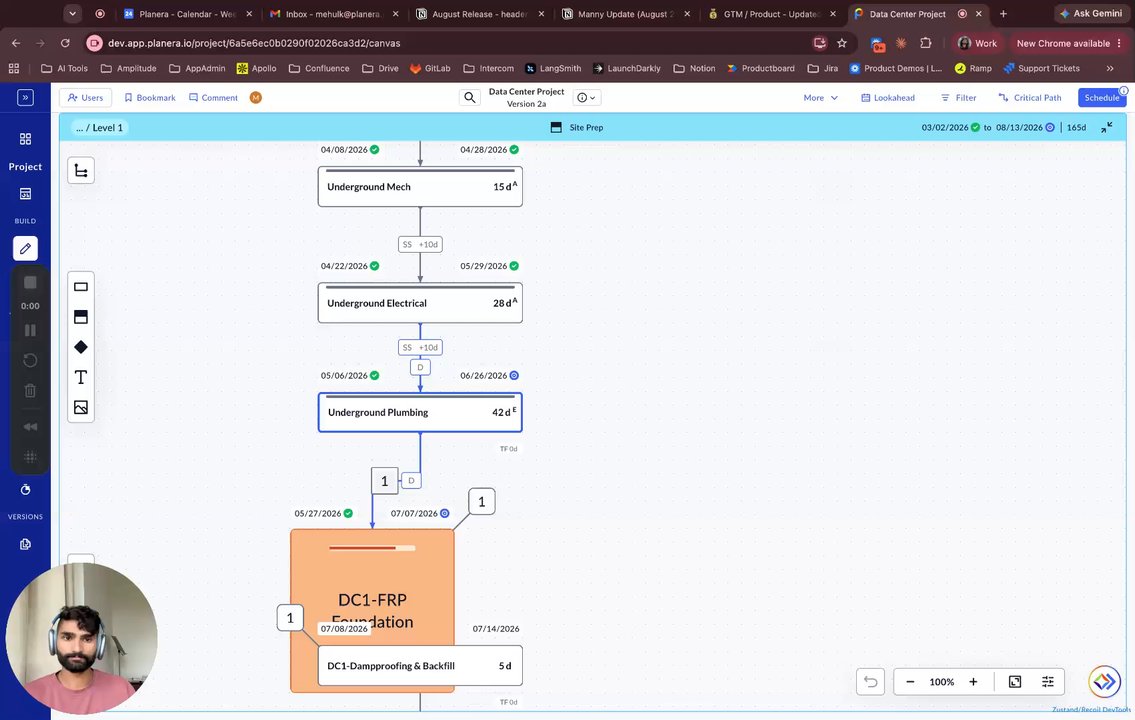Click the Level 1 breadcrumb
Screen dimensions: 1135x720
tap(107, 127)
